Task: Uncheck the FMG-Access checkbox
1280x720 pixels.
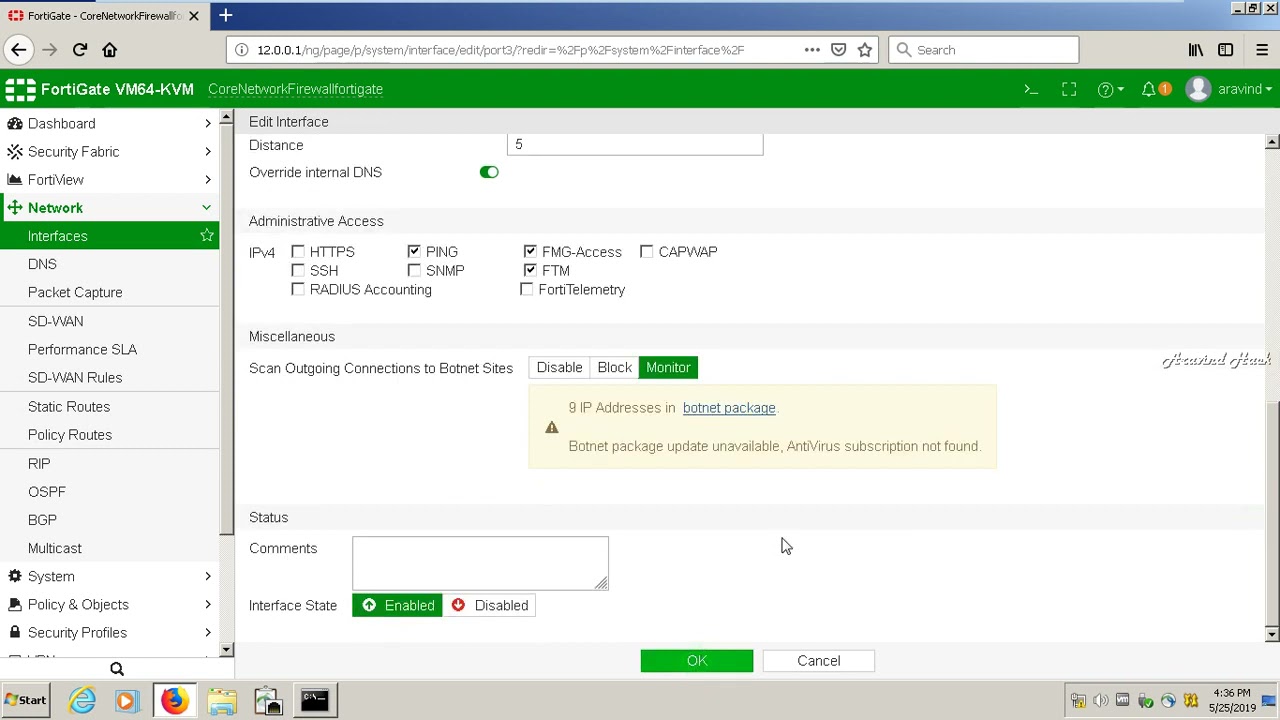Action: [x=530, y=252]
